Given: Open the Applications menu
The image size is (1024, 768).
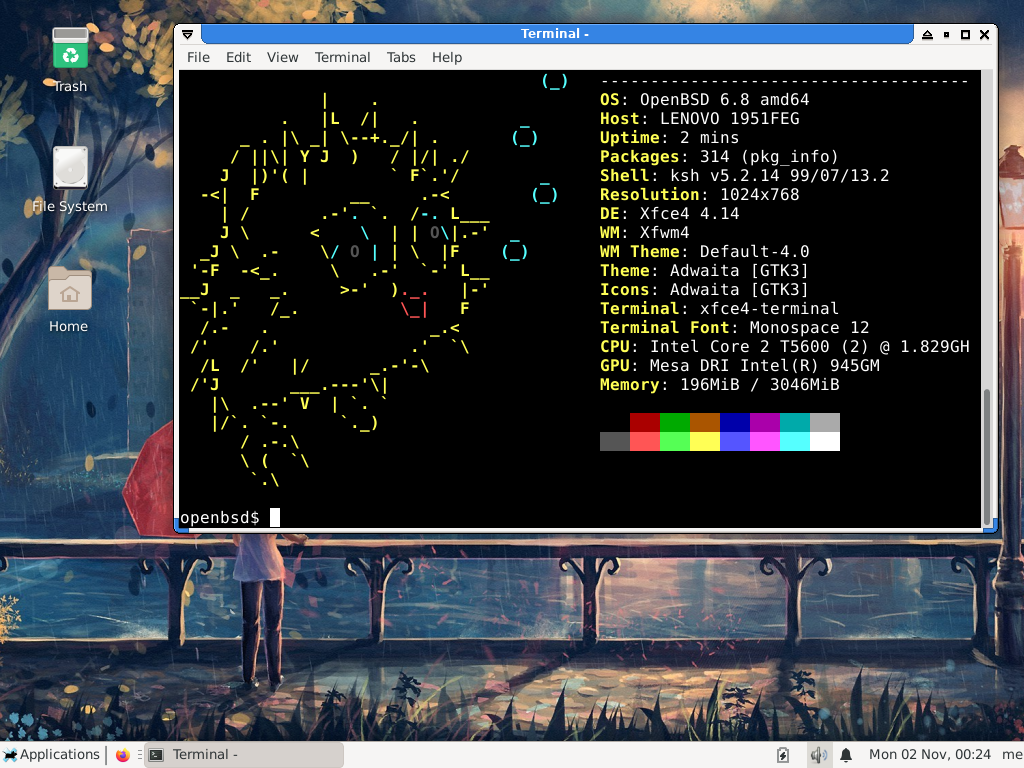Looking at the screenshot, I should 51,755.
